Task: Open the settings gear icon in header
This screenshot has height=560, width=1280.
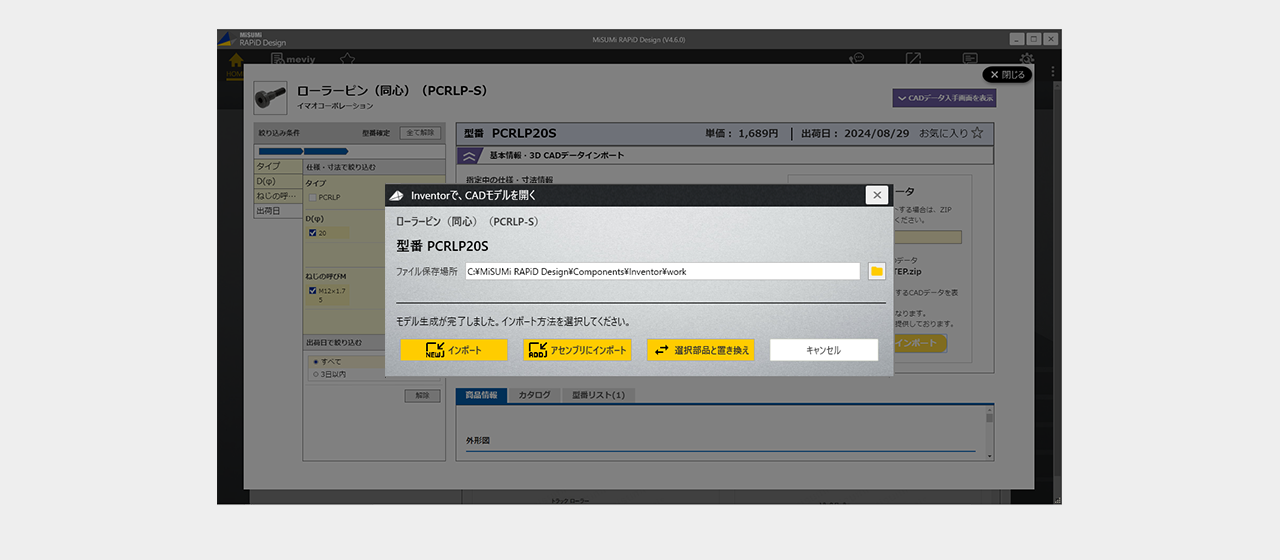Action: pyautogui.click(x=1026, y=60)
